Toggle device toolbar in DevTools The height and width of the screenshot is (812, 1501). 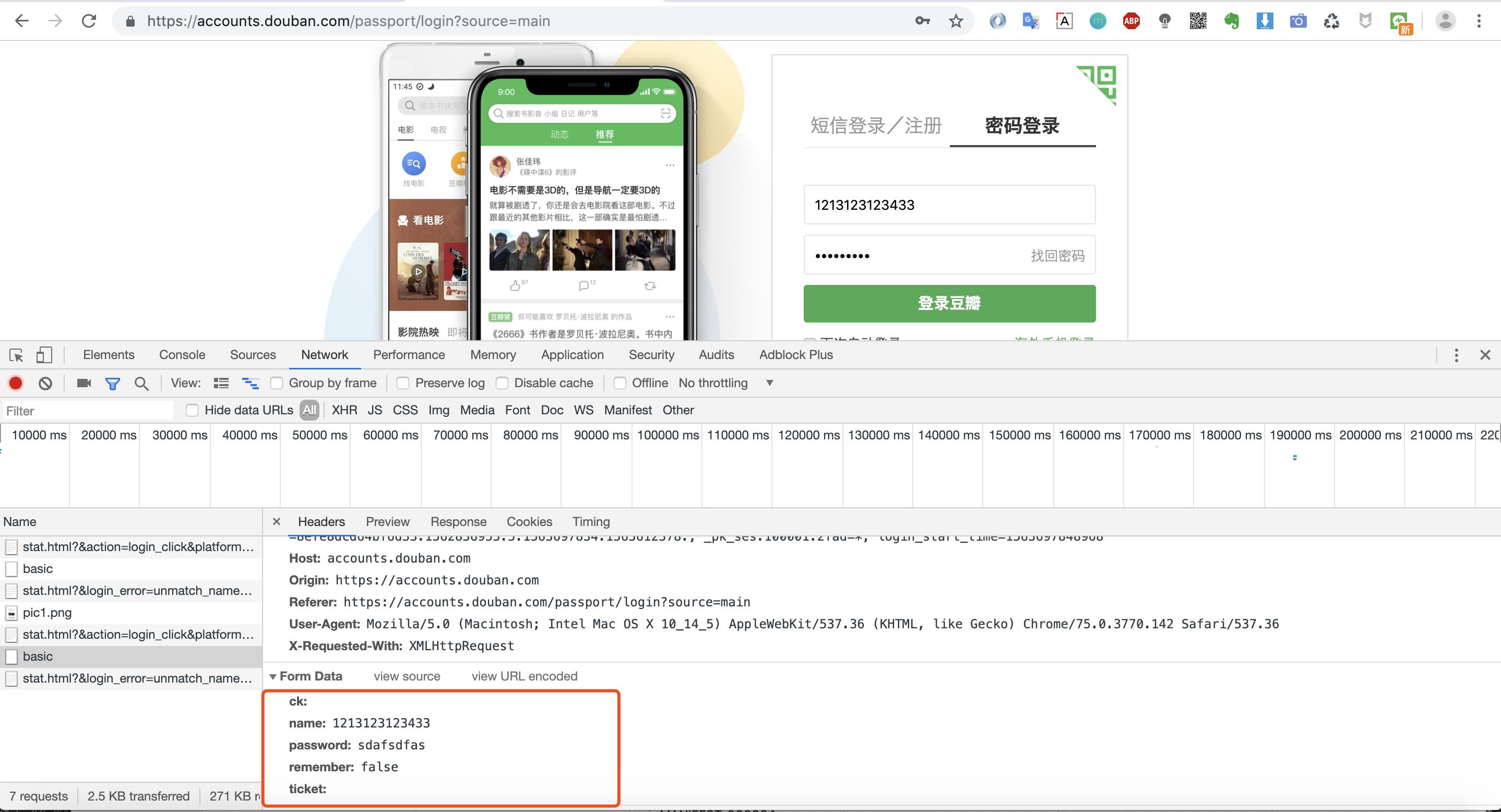pyautogui.click(x=44, y=355)
